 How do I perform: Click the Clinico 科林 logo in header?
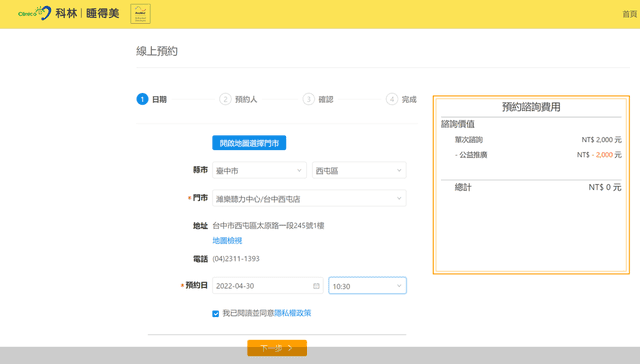[69, 13]
